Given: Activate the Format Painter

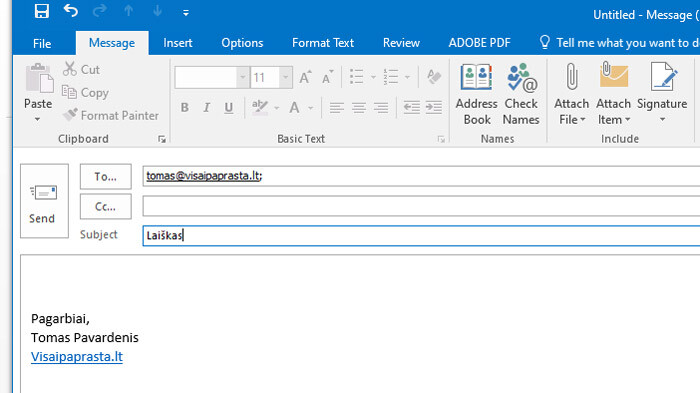Looking at the screenshot, I should (x=111, y=115).
